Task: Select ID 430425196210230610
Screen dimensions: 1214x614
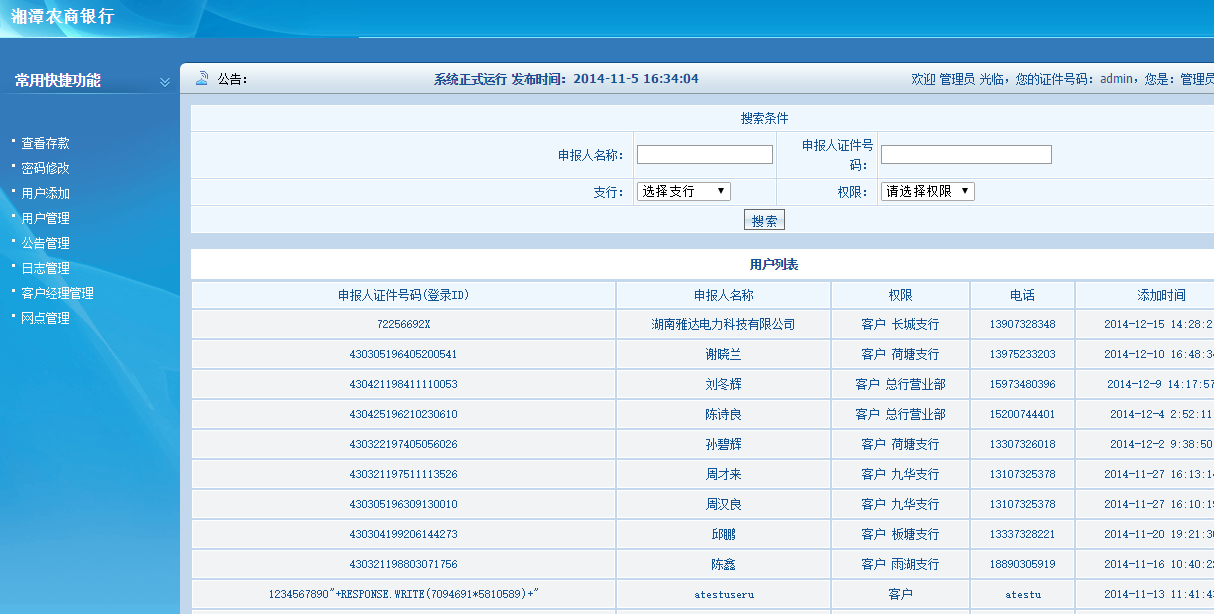Action: click(404, 415)
